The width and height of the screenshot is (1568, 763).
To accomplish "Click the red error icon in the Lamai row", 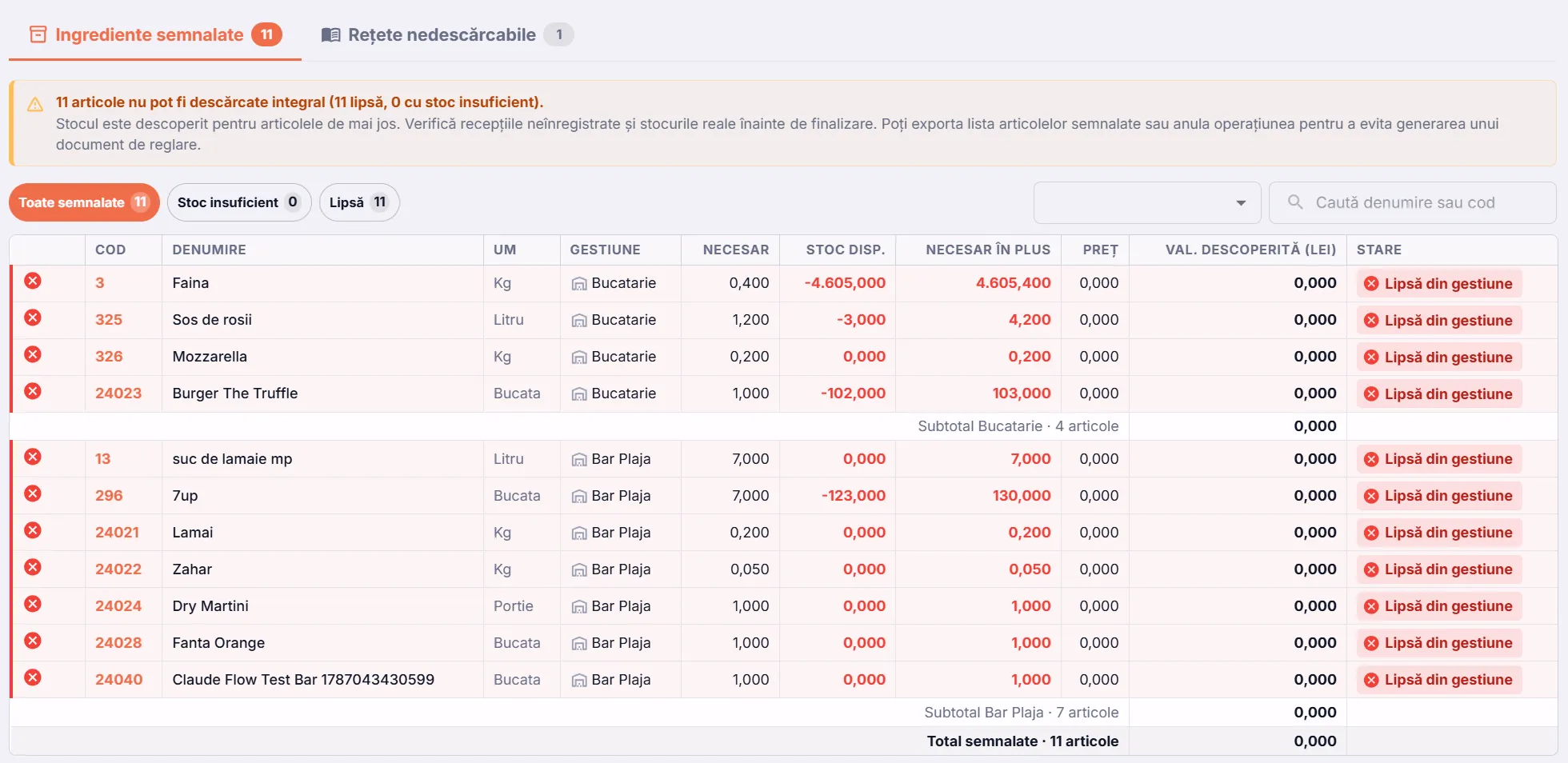I will pyautogui.click(x=33, y=530).
